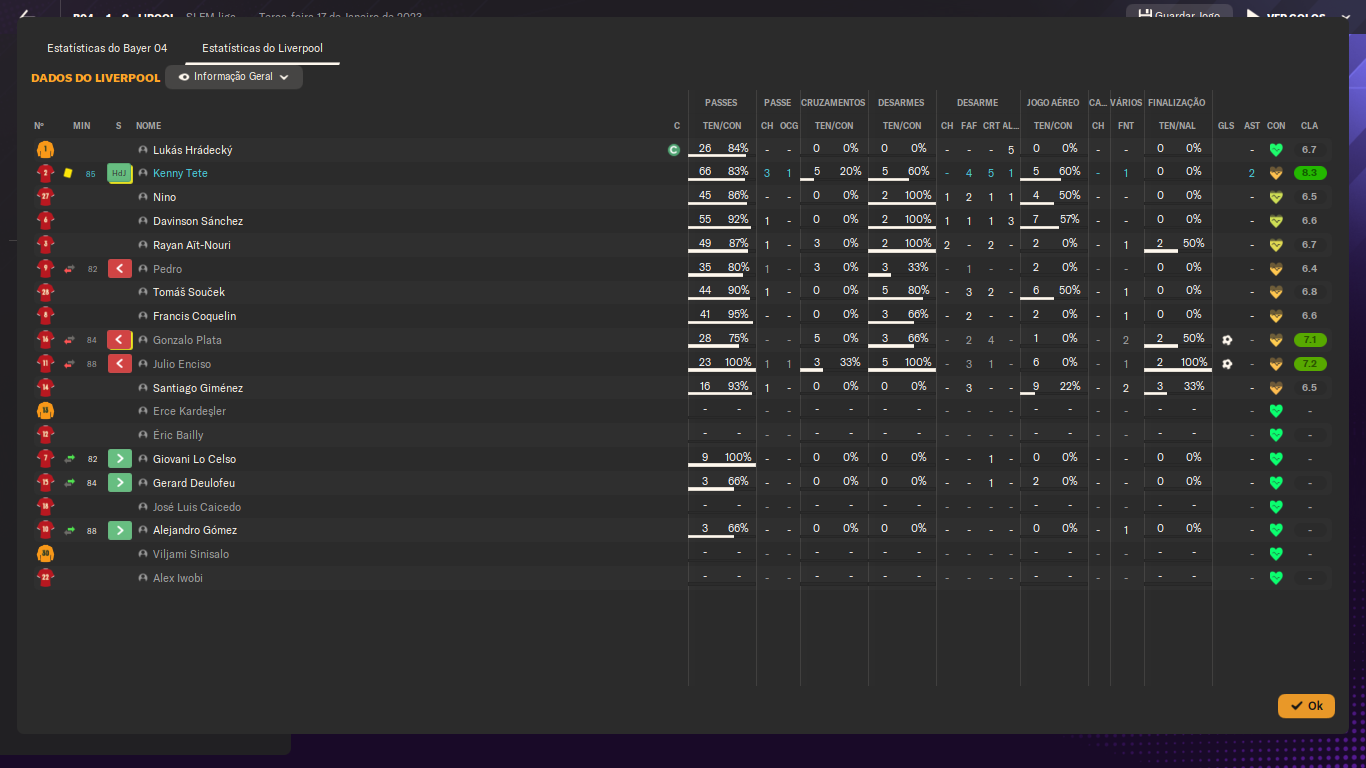Click Kenny Tete's 2 assists value
Viewport: 1366px width, 768px height.
click(1252, 173)
